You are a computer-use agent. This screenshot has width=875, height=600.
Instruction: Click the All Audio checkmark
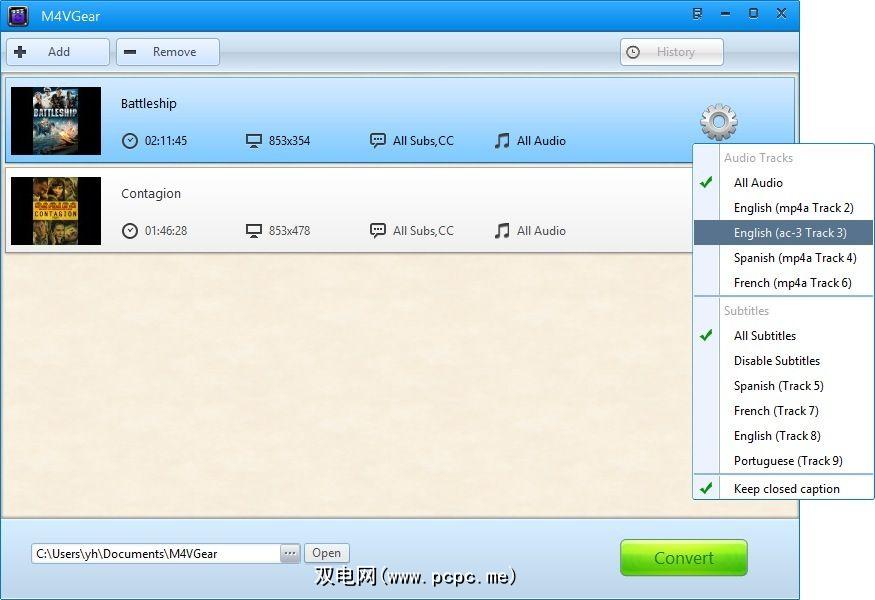click(x=706, y=182)
